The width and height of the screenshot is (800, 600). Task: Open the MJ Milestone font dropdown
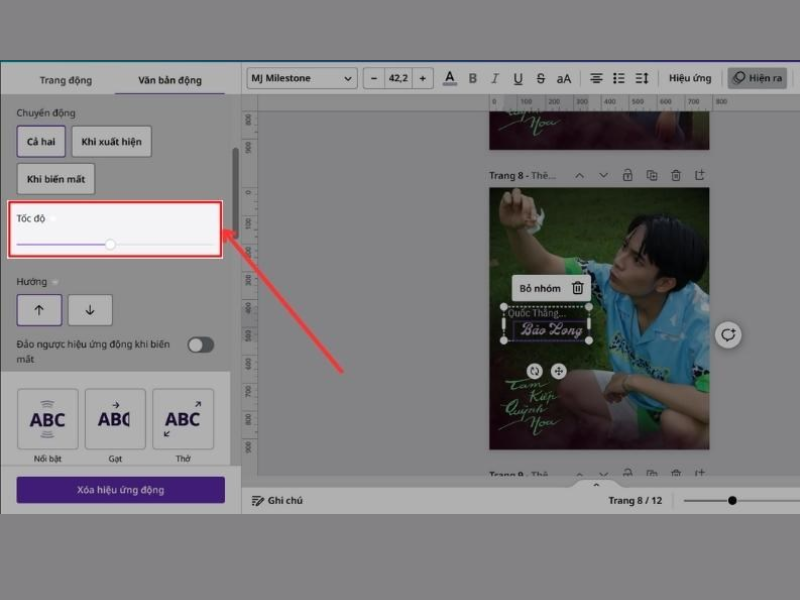[x=302, y=78]
